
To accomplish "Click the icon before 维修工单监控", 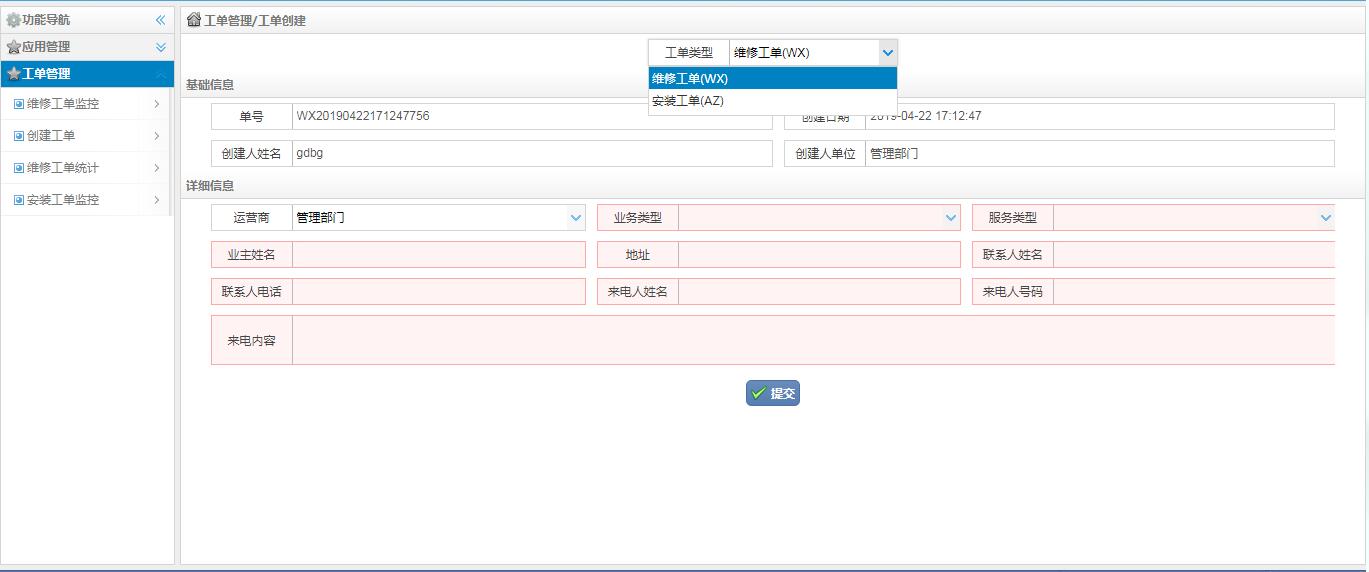I will click(18, 104).
